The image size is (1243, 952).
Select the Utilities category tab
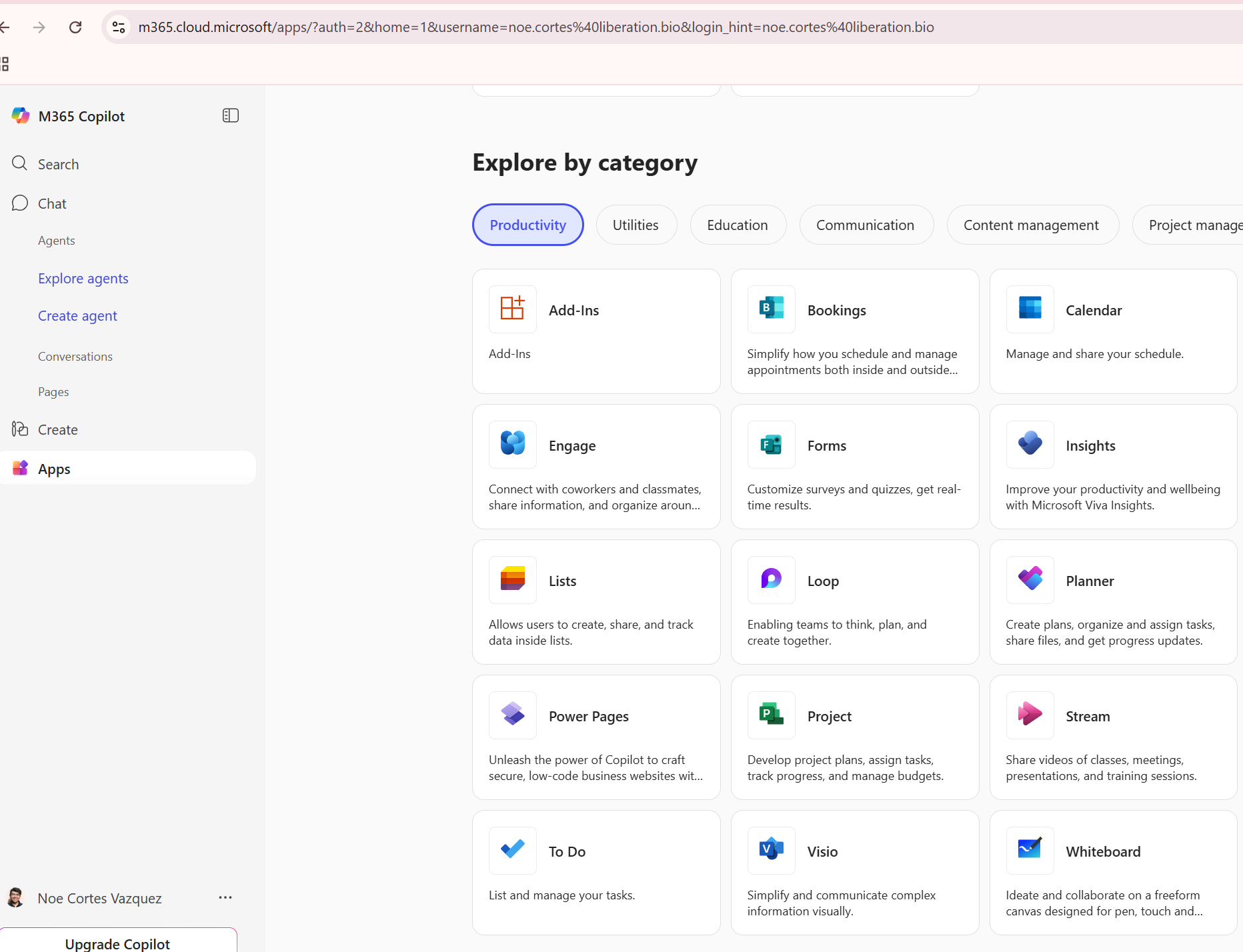pyautogui.click(x=636, y=225)
